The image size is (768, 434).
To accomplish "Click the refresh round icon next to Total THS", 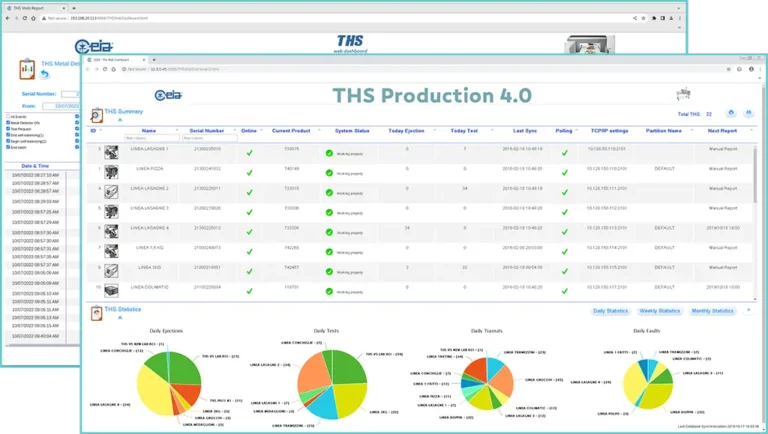I will pos(731,113).
